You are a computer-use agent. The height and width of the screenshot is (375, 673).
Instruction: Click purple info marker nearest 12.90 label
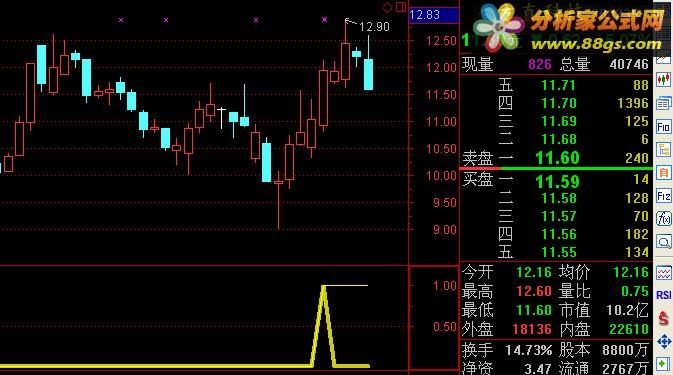click(324, 19)
